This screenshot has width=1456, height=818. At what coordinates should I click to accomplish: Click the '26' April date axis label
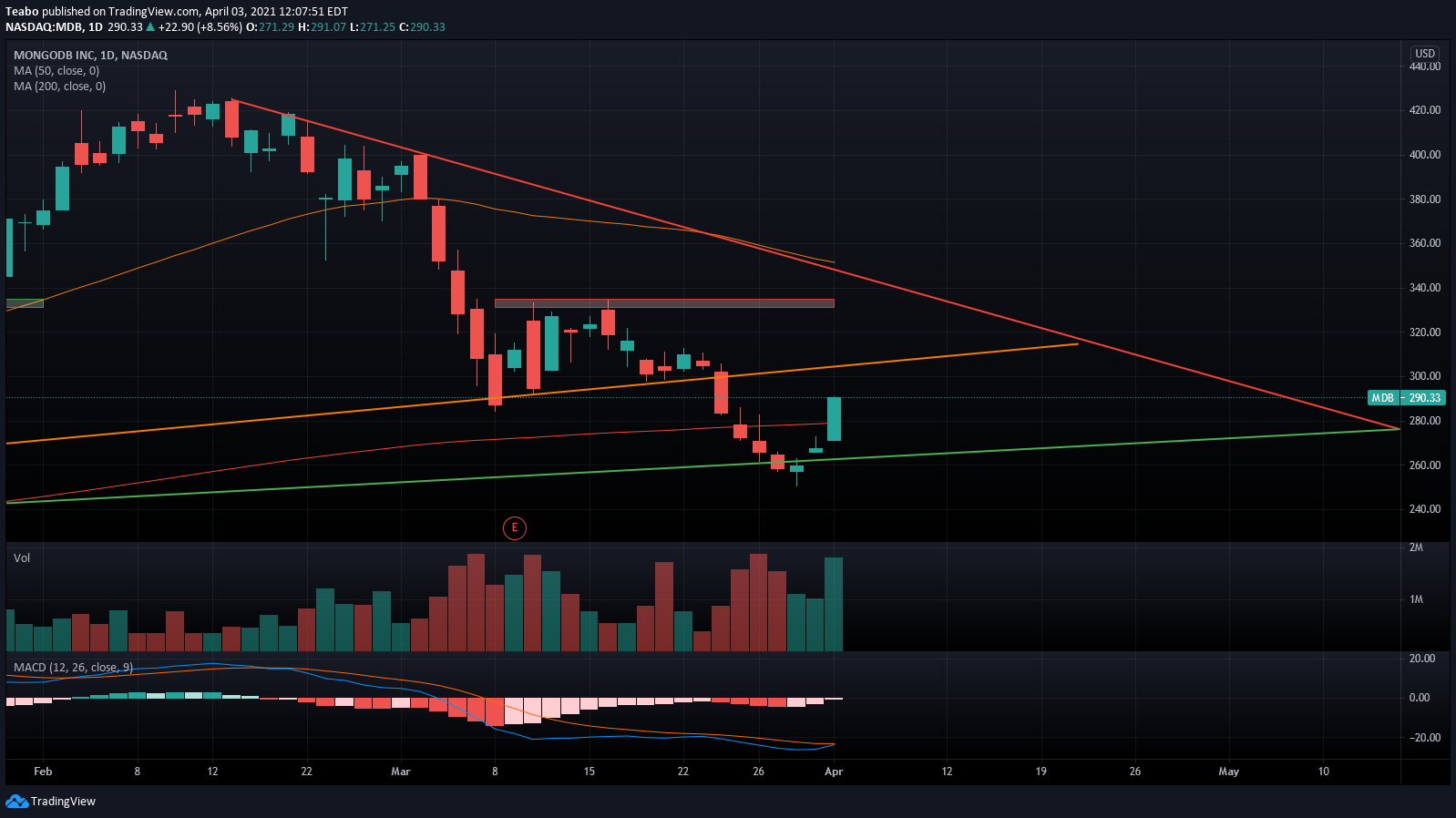[x=1135, y=772]
